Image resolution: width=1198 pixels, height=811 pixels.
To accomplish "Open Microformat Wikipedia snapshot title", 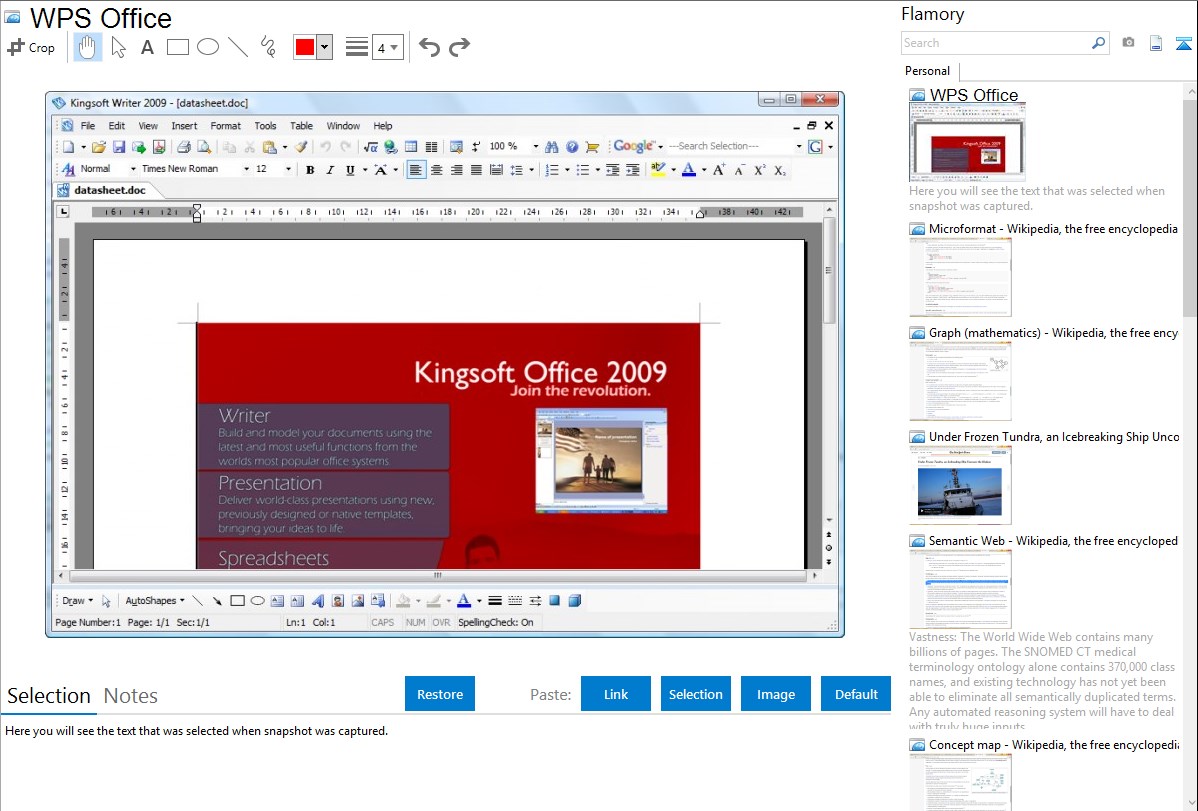I will pyautogui.click(x=1053, y=229).
